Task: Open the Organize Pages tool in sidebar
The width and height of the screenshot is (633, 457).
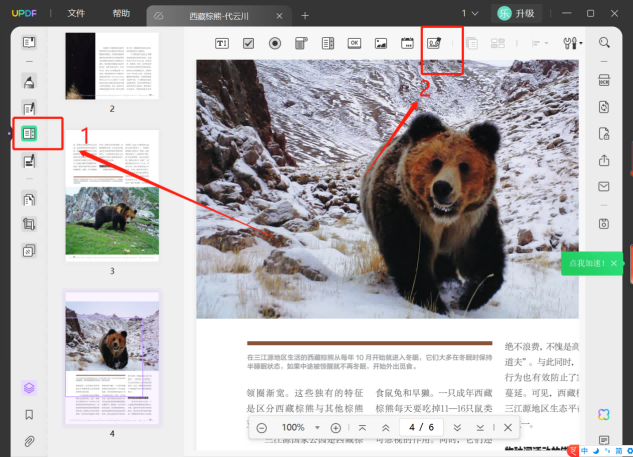Action: (x=29, y=199)
